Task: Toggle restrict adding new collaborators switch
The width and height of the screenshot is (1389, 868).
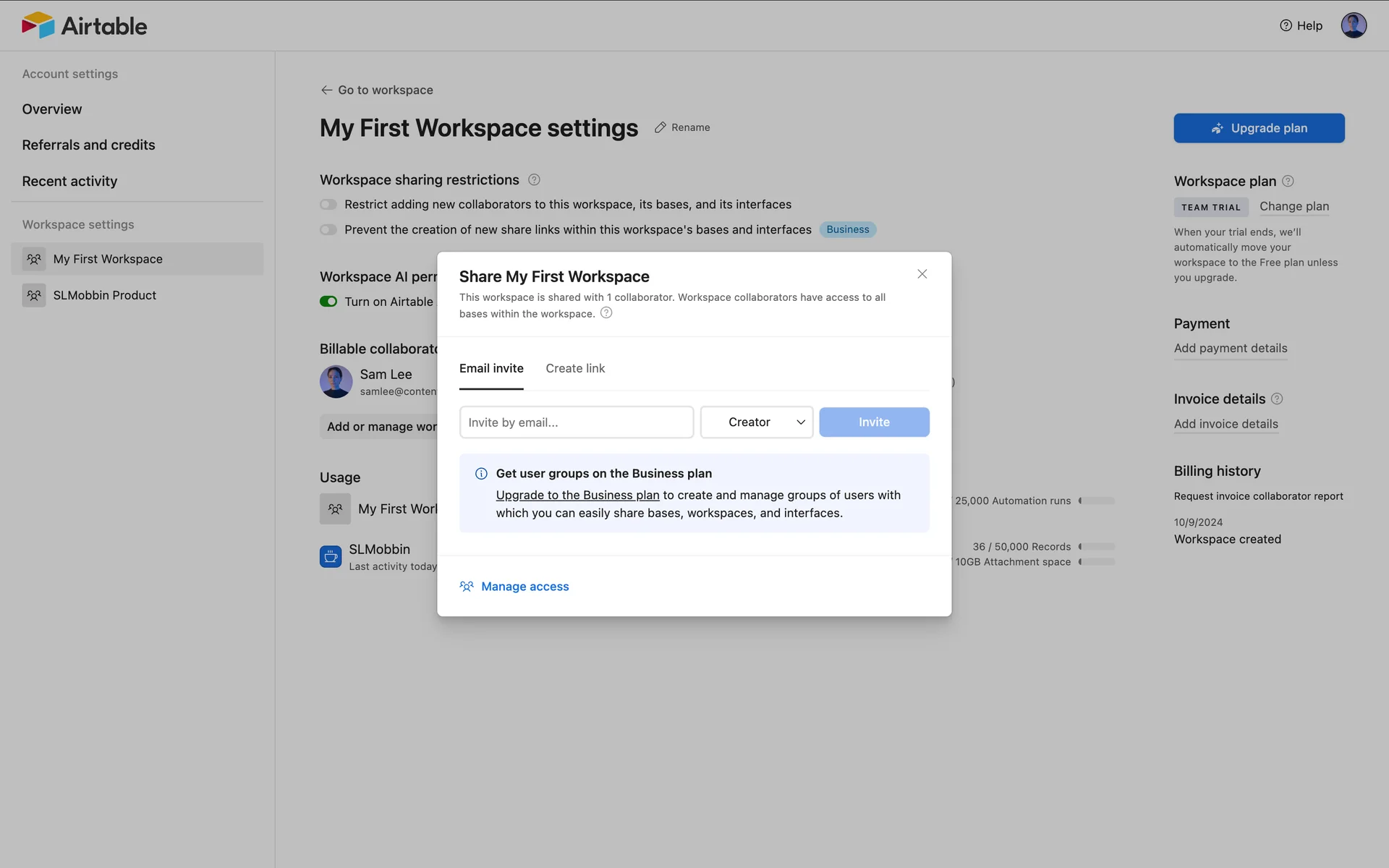Action: click(328, 205)
